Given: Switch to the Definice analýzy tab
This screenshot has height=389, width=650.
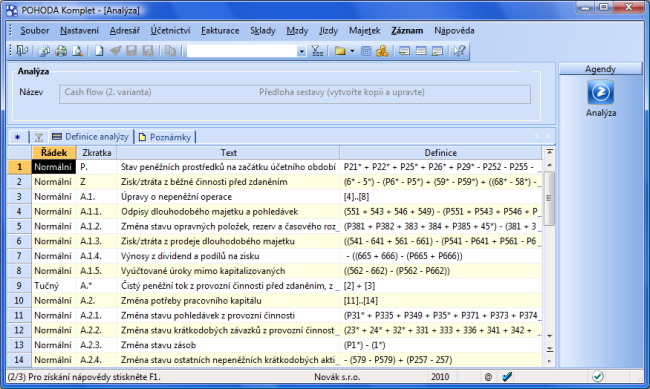Looking at the screenshot, I should pos(90,137).
